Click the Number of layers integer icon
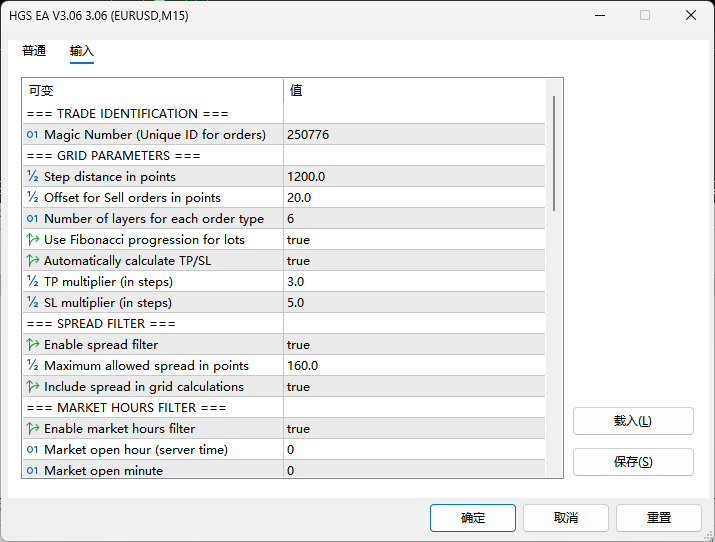715x542 pixels. (33, 219)
